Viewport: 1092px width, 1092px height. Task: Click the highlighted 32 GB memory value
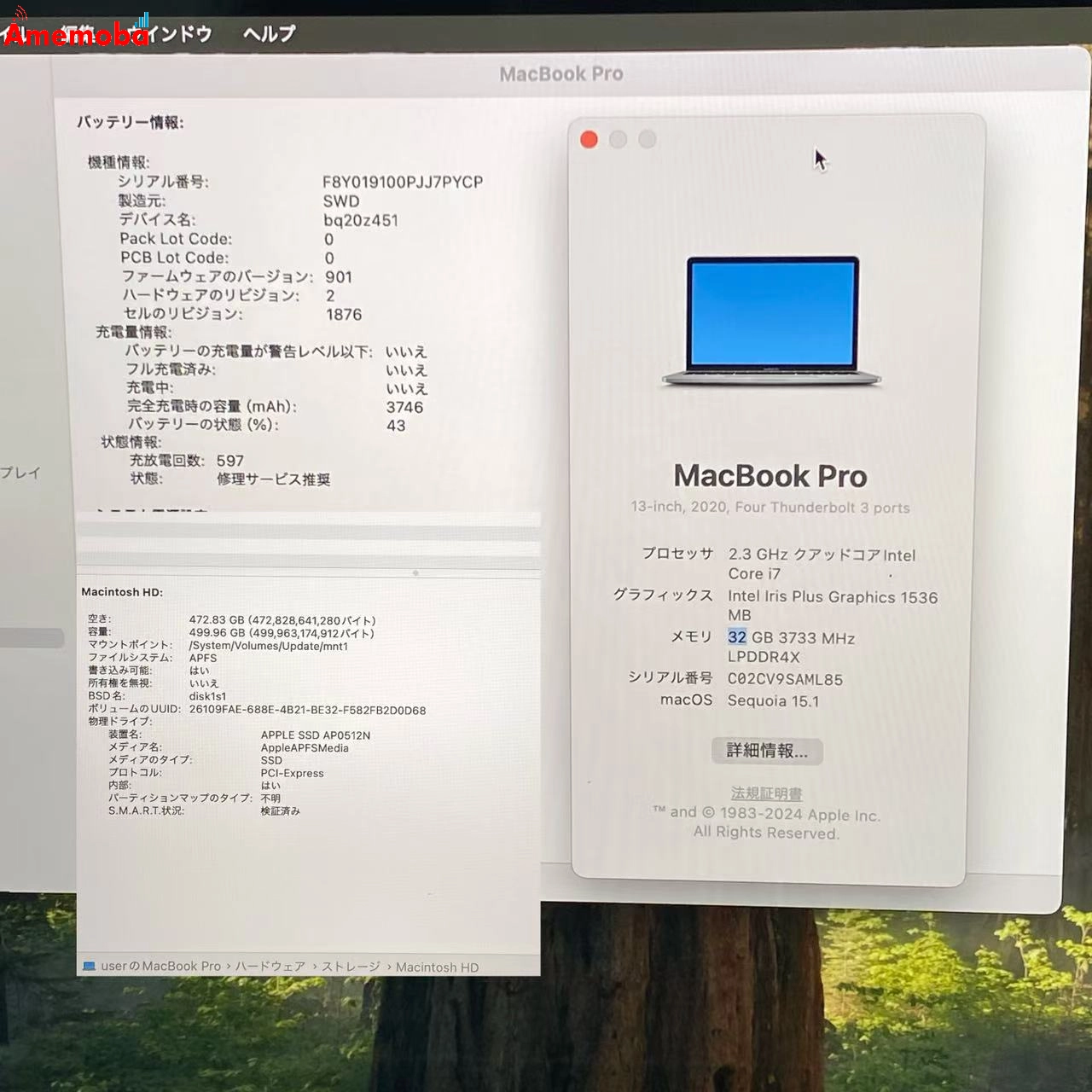[x=735, y=636]
